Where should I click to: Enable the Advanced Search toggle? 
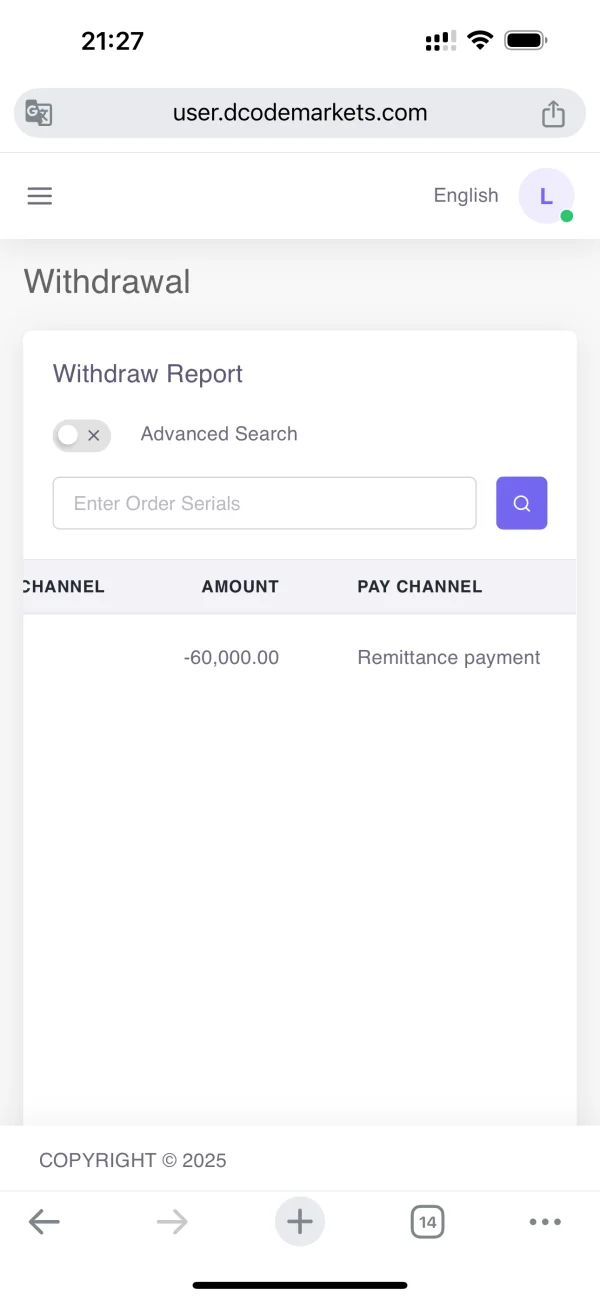[81, 435]
